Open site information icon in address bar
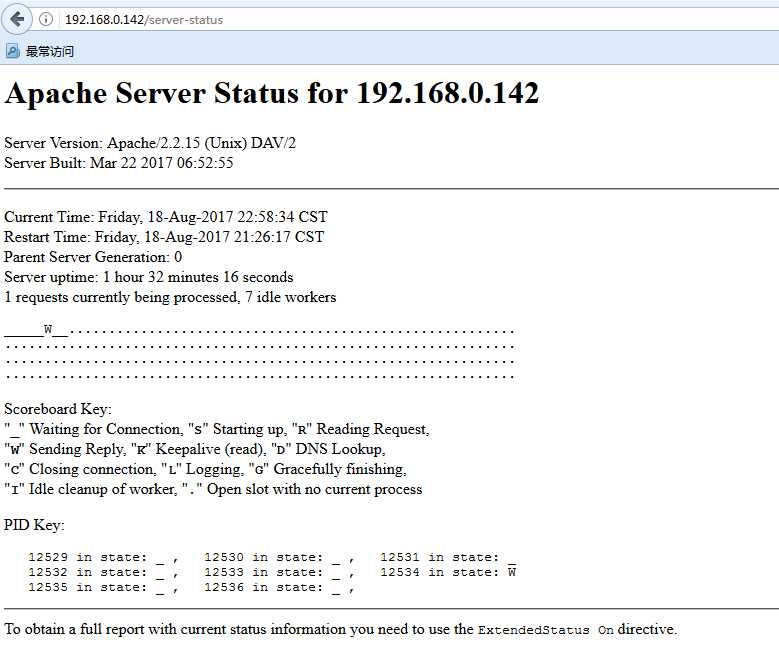Screen dimensions: 779x654 point(46,19)
